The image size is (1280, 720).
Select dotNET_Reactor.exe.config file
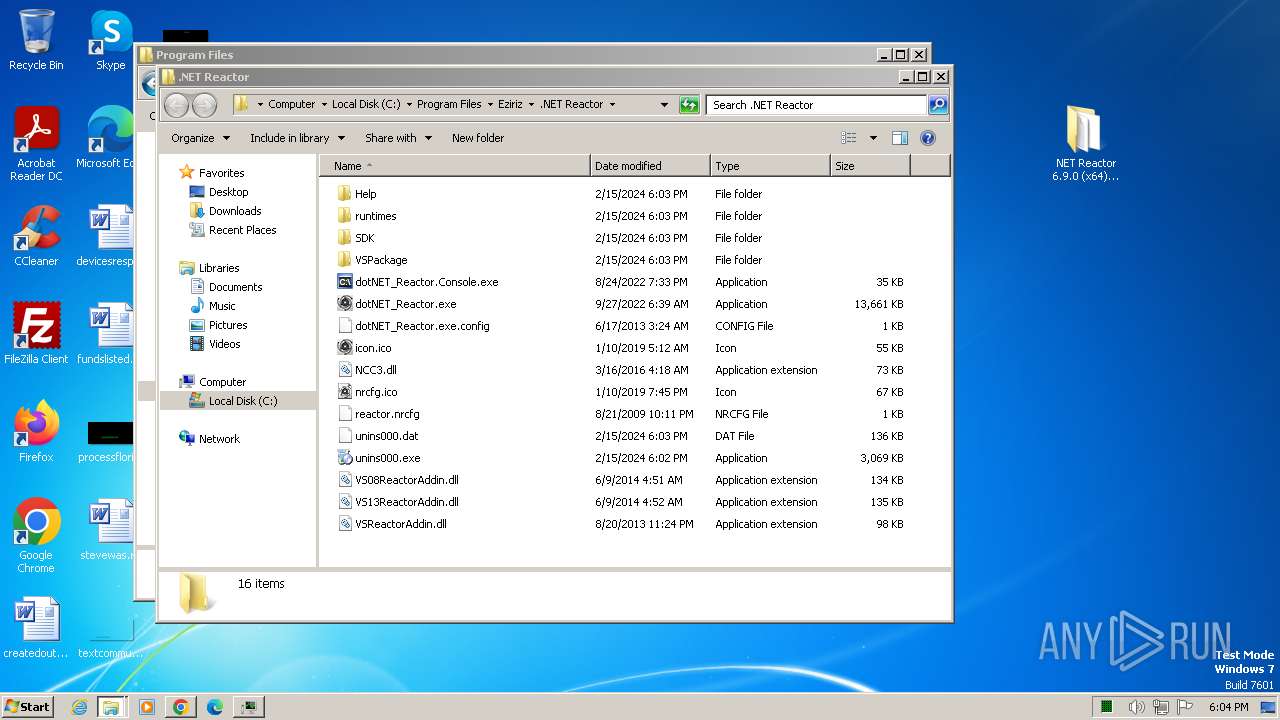point(422,326)
